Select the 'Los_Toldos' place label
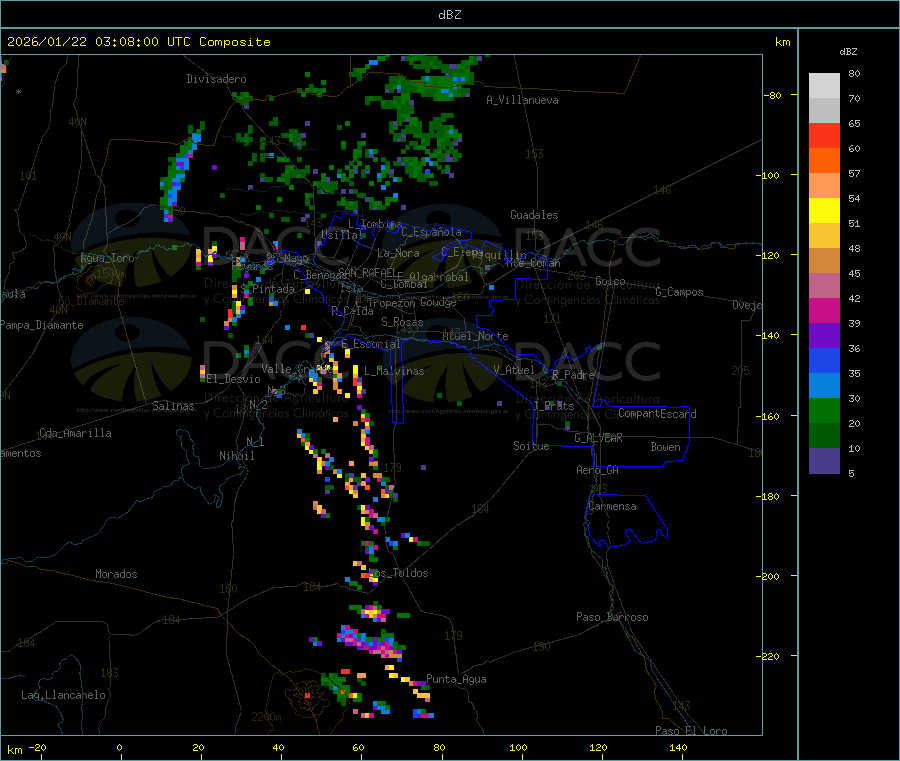This screenshot has height=761, width=900. (399, 573)
